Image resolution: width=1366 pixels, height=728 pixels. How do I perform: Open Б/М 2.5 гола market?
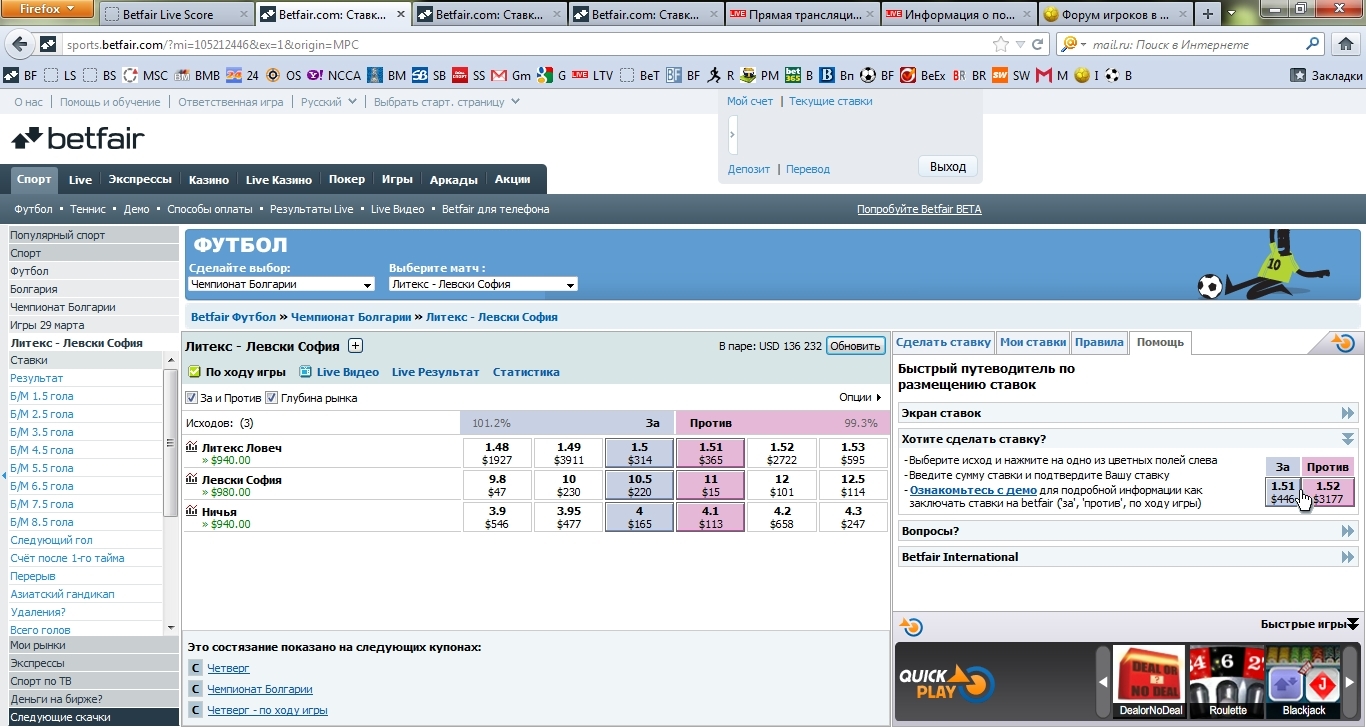point(42,414)
